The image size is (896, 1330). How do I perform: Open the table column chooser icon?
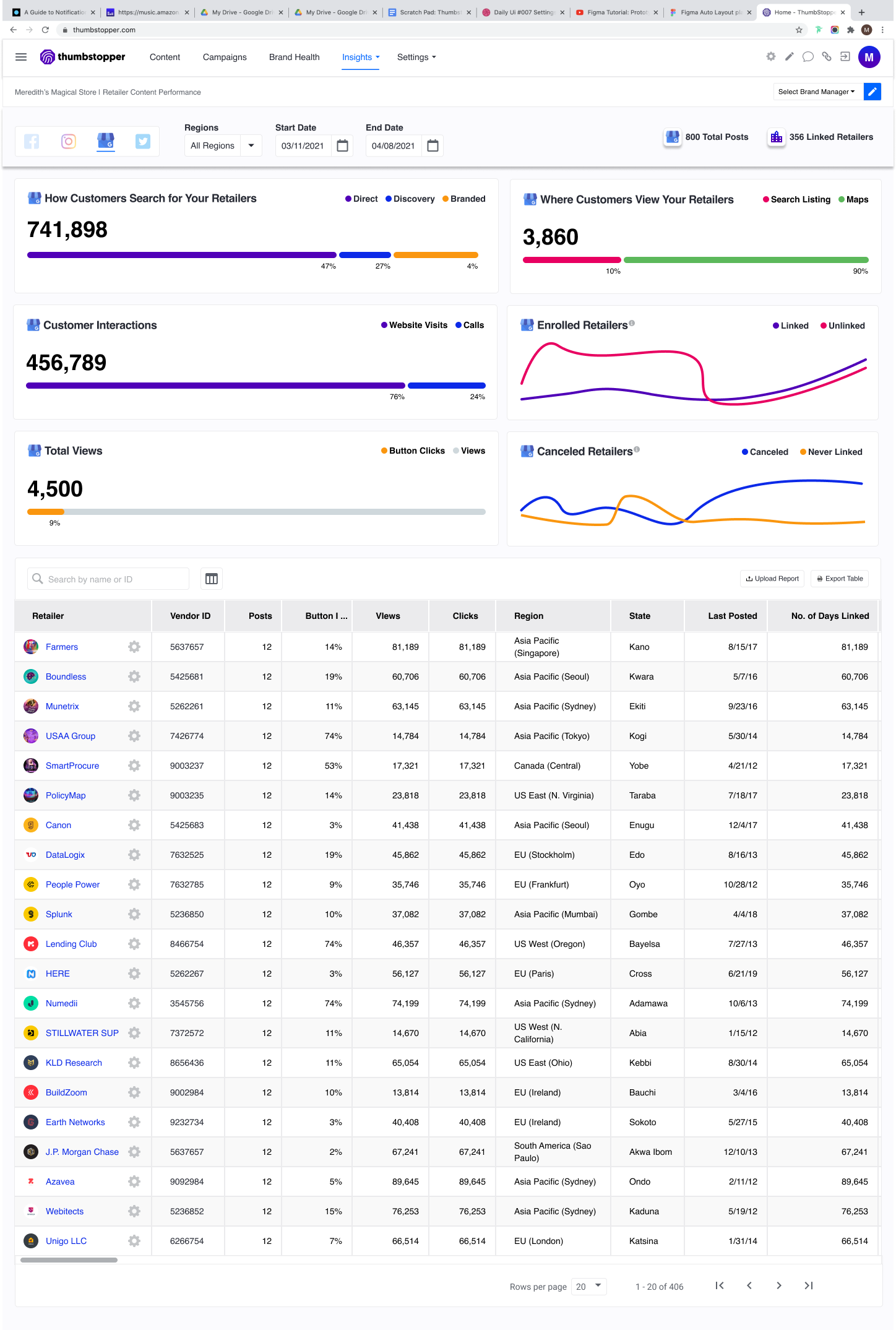pos(212,579)
